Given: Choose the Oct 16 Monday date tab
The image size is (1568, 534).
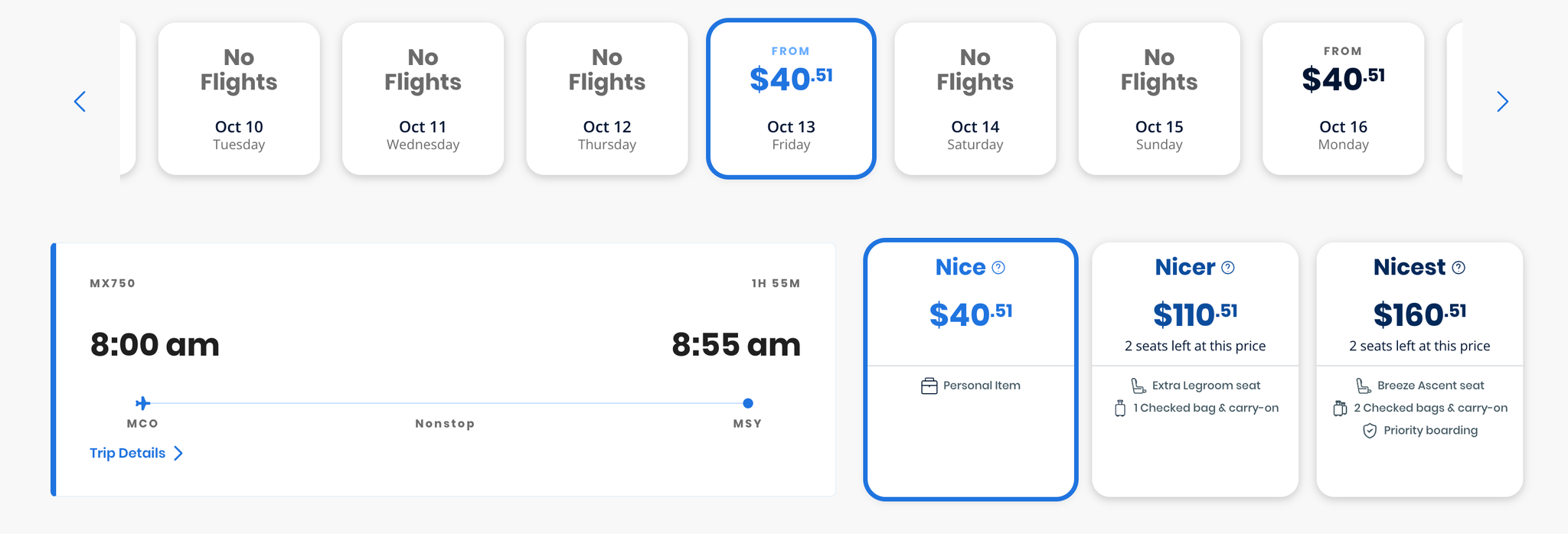Looking at the screenshot, I should click(x=1343, y=99).
